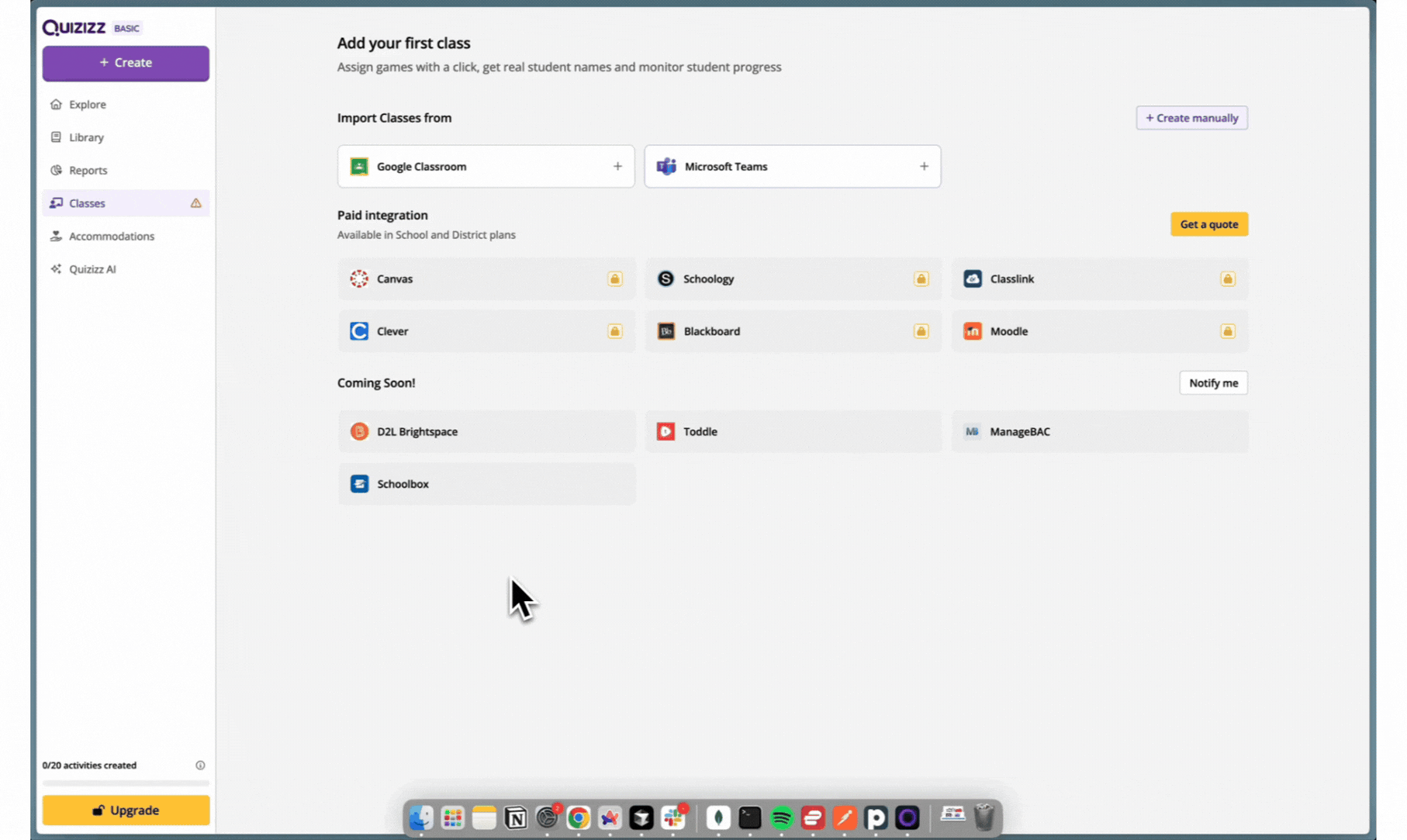Click the D2L Brightspace logo
This screenshot has height=840, width=1407.
point(359,432)
